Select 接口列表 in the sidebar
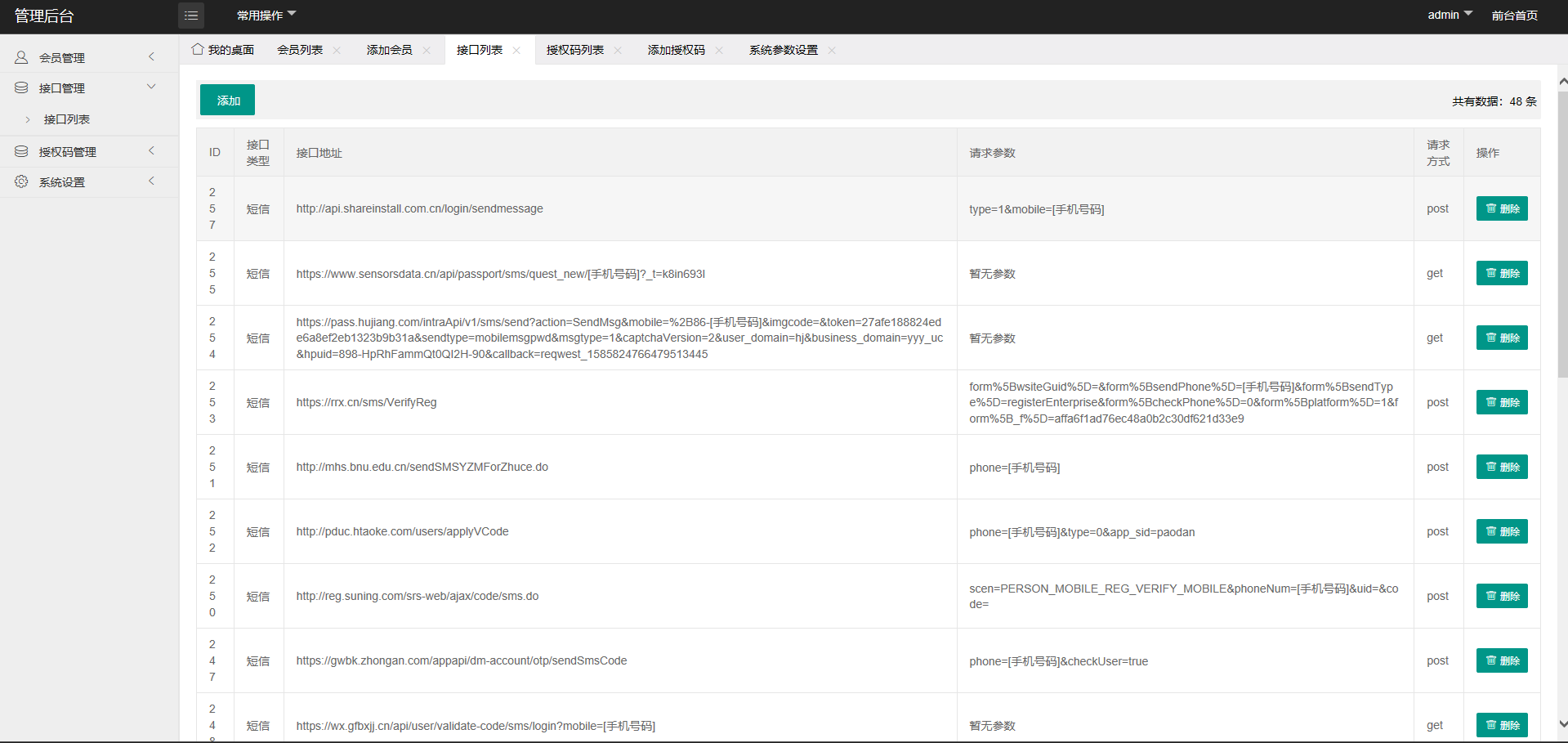Viewport: 1568px width, 743px height. 67,119
